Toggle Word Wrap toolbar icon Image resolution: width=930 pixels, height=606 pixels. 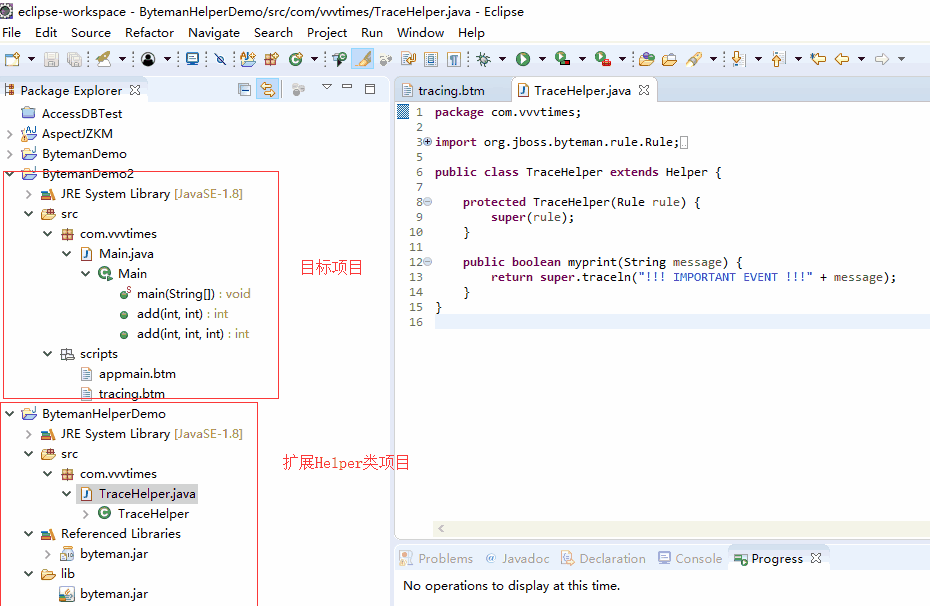[x=409, y=59]
